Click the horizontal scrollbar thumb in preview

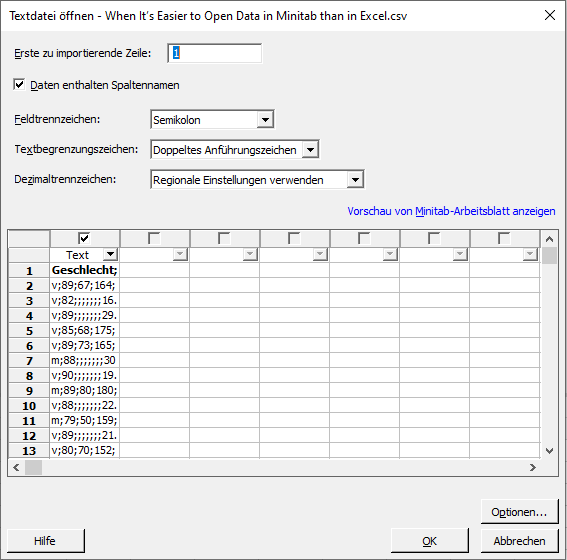pos(33,467)
